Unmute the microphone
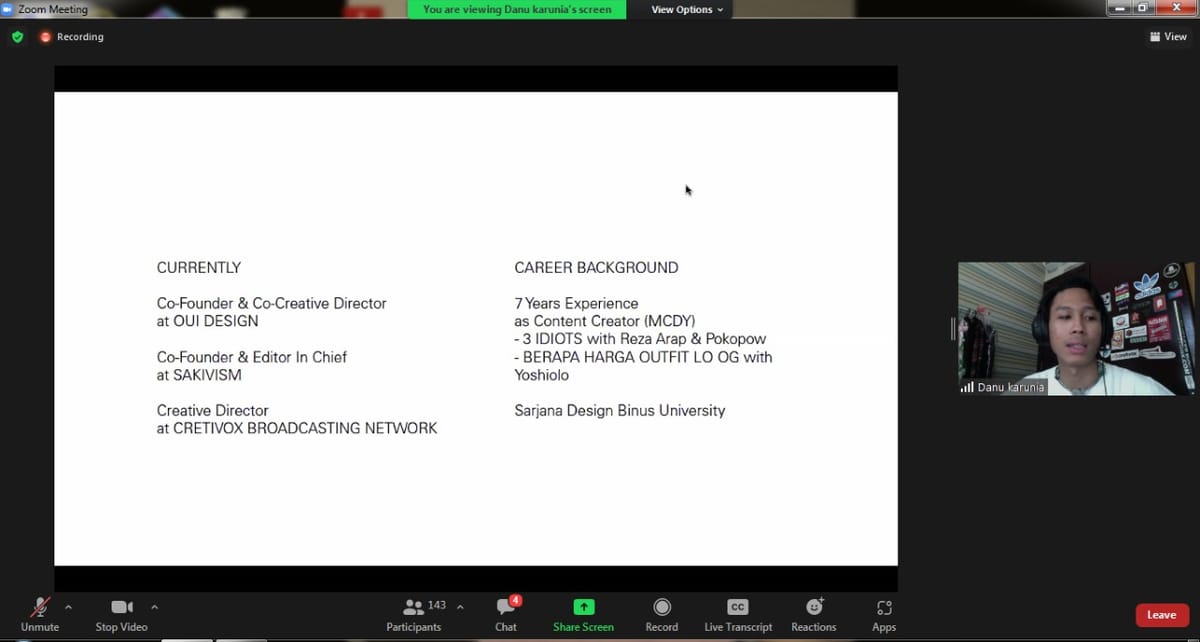The height and width of the screenshot is (642, 1200). (x=40, y=613)
